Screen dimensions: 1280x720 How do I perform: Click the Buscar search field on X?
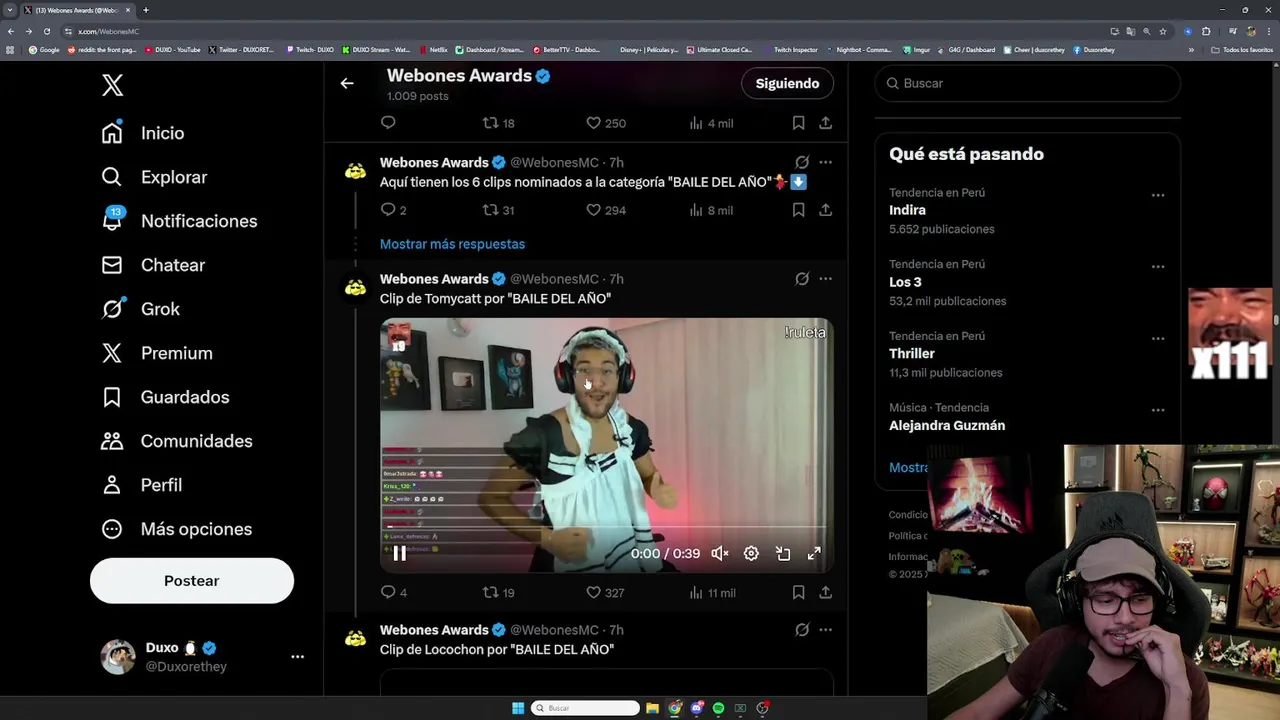coord(1028,83)
